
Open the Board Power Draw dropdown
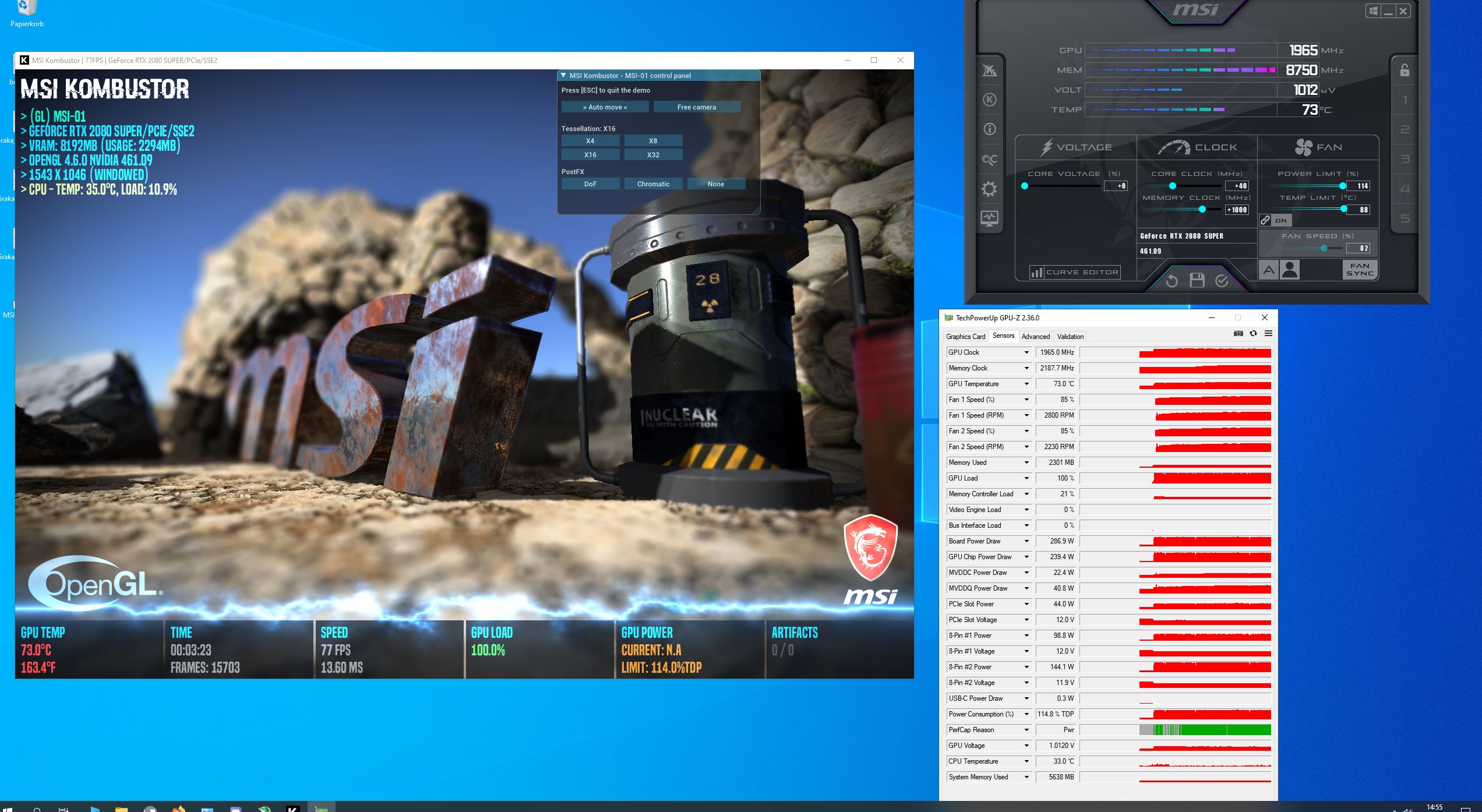pyautogui.click(x=1026, y=541)
